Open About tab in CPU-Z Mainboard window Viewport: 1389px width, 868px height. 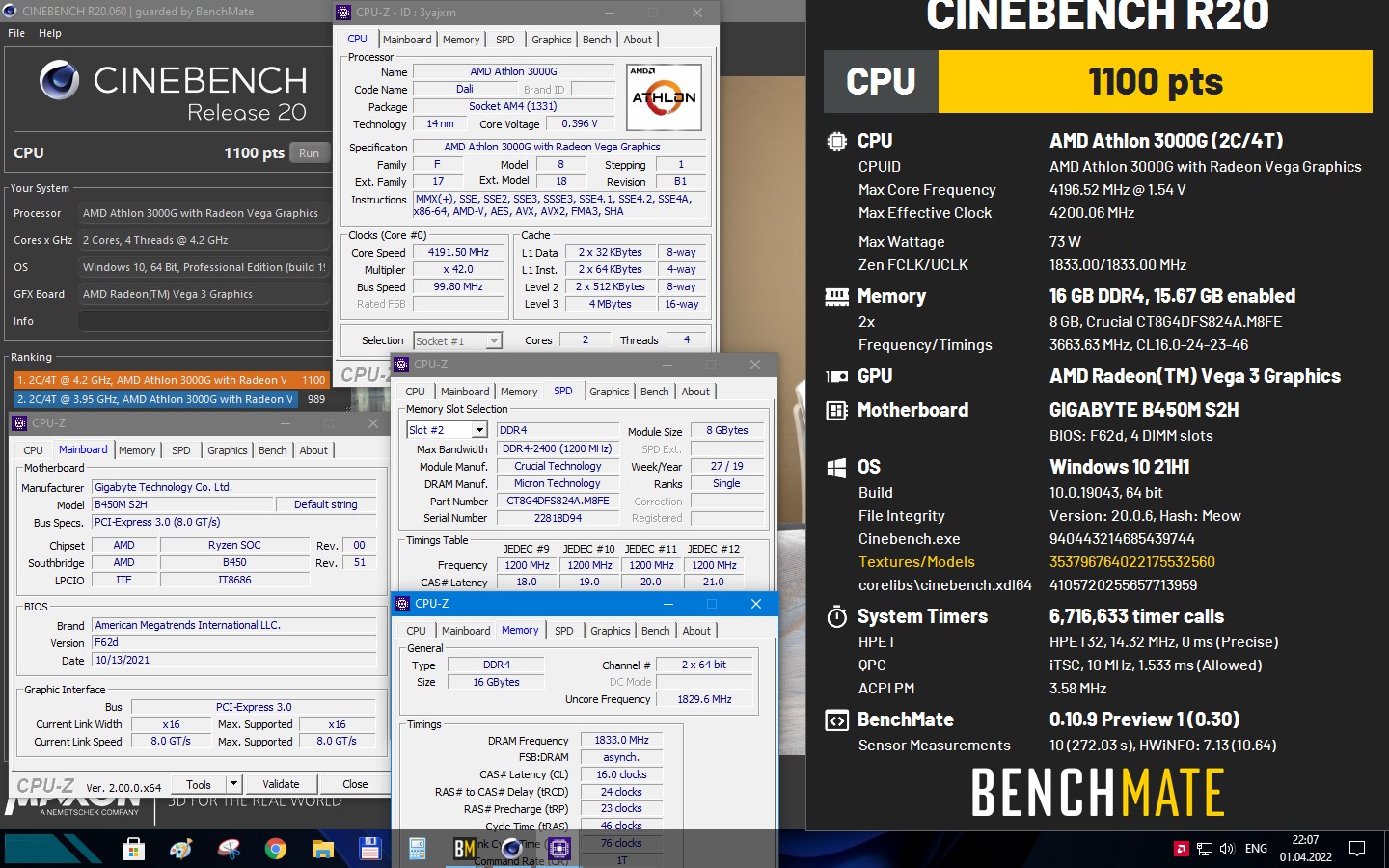[x=313, y=450]
